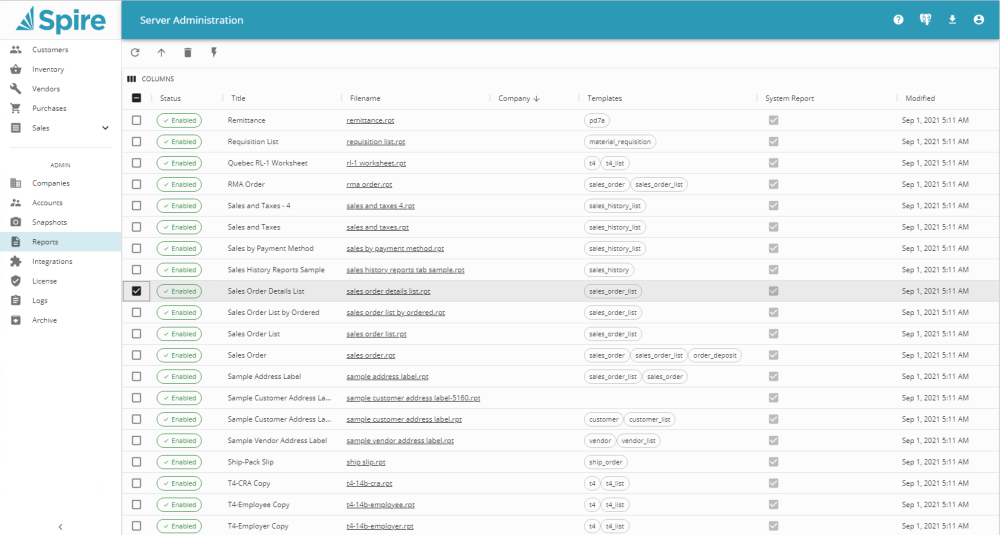Screen dimensions: 1000x535
Task: Click the delete trash icon in toolbar
Action: [188, 53]
